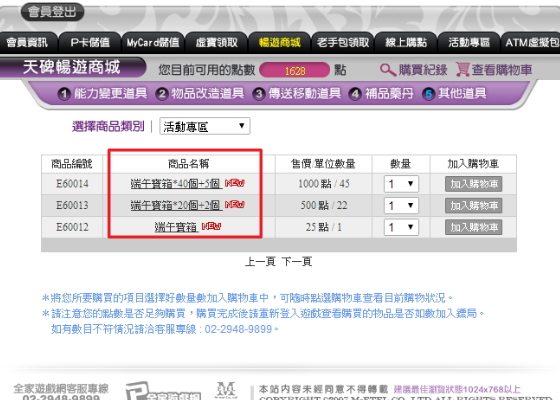Click the 會員登出 logout button
The height and width of the screenshot is (400, 560).
coord(52,12)
